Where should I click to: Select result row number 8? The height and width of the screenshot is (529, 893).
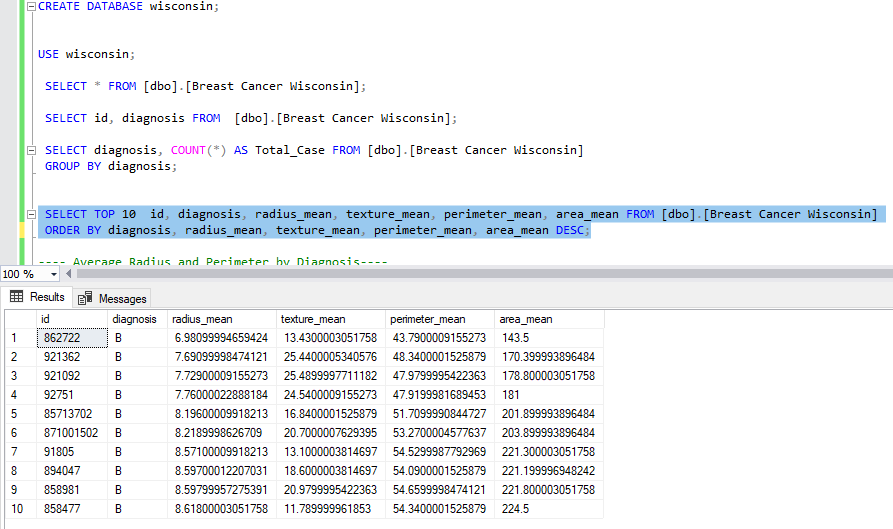click(21, 471)
